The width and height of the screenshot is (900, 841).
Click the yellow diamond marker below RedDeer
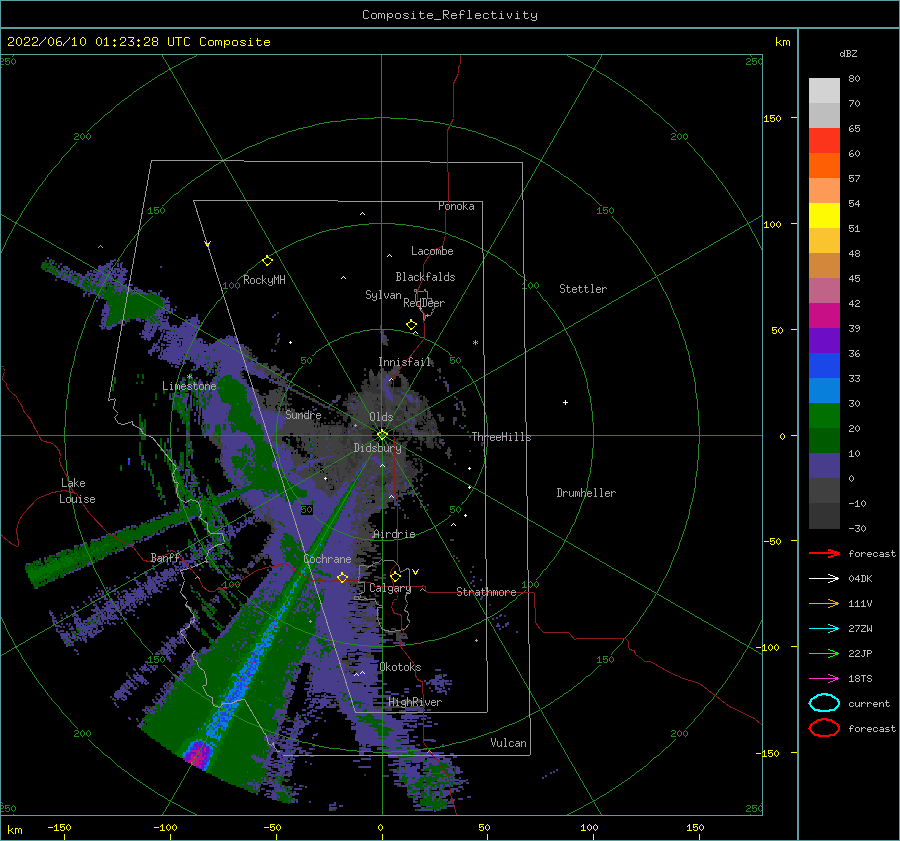411,325
